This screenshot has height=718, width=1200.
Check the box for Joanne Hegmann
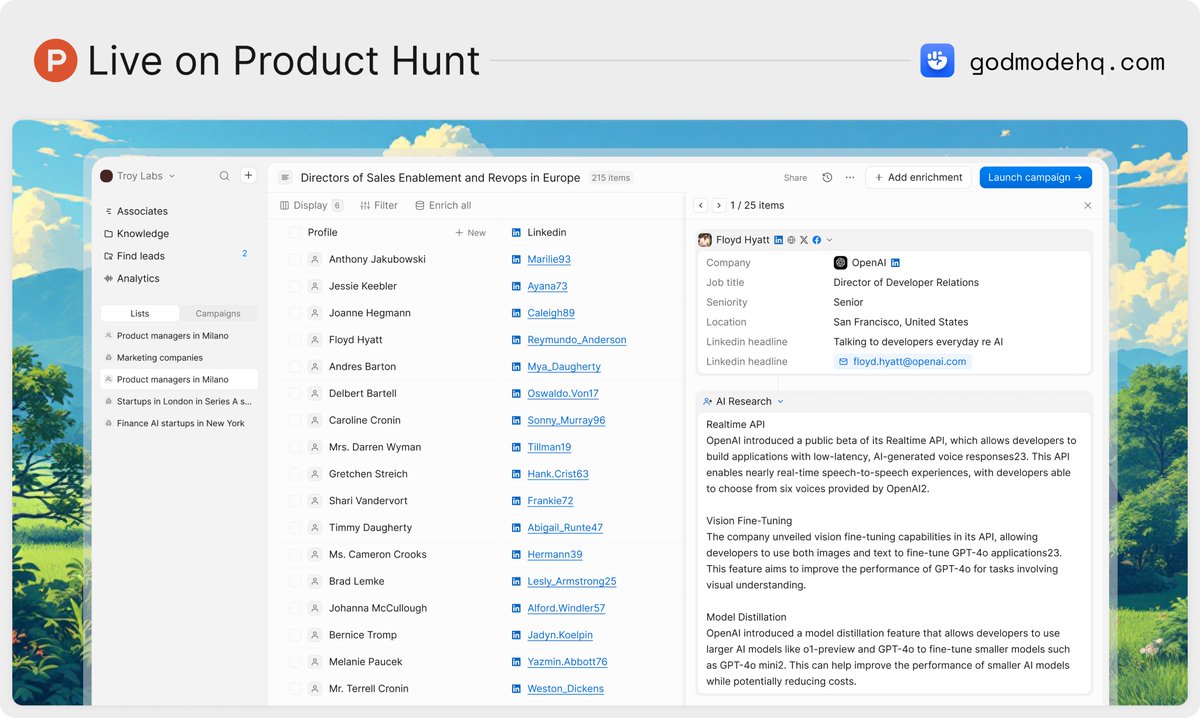click(295, 313)
